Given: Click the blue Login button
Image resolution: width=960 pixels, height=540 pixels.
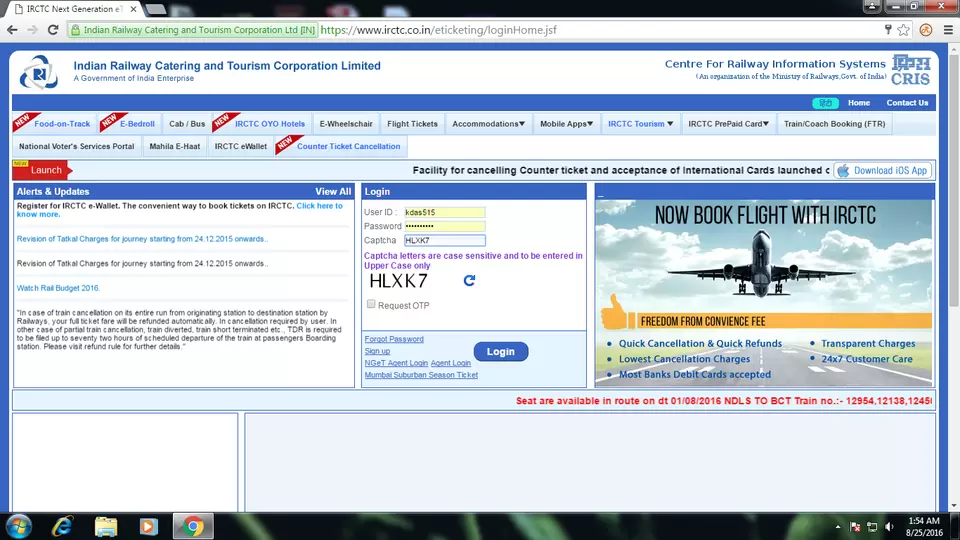Looking at the screenshot, I should 501,351.
